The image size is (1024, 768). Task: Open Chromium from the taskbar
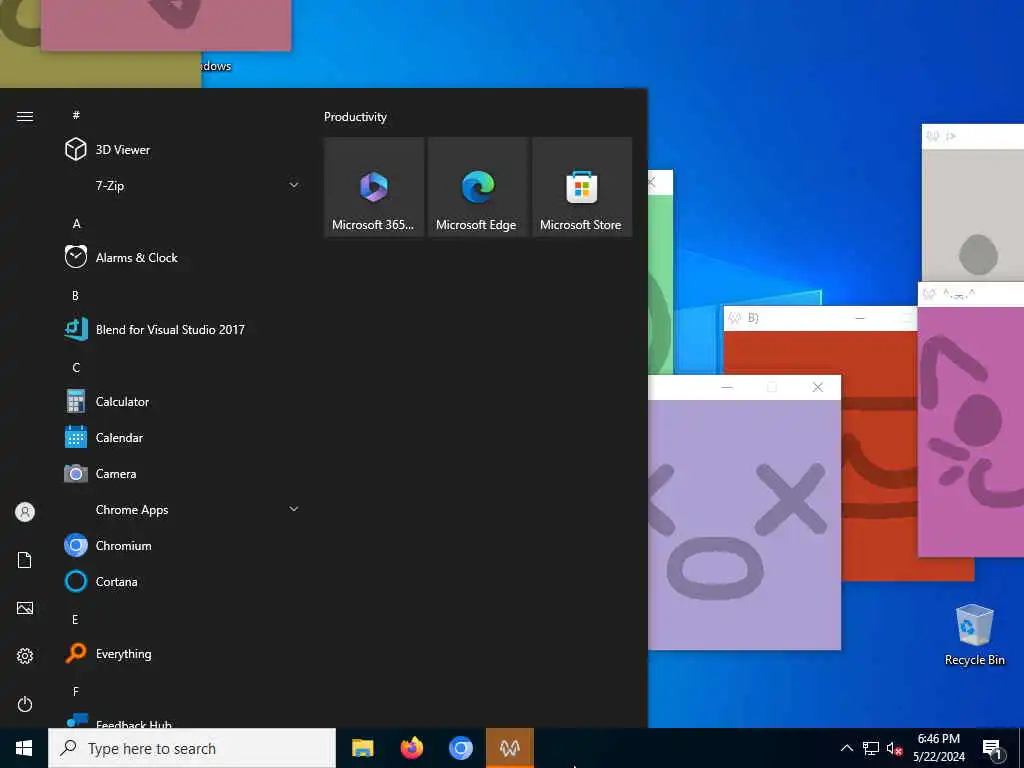click(x=460, y=748)
